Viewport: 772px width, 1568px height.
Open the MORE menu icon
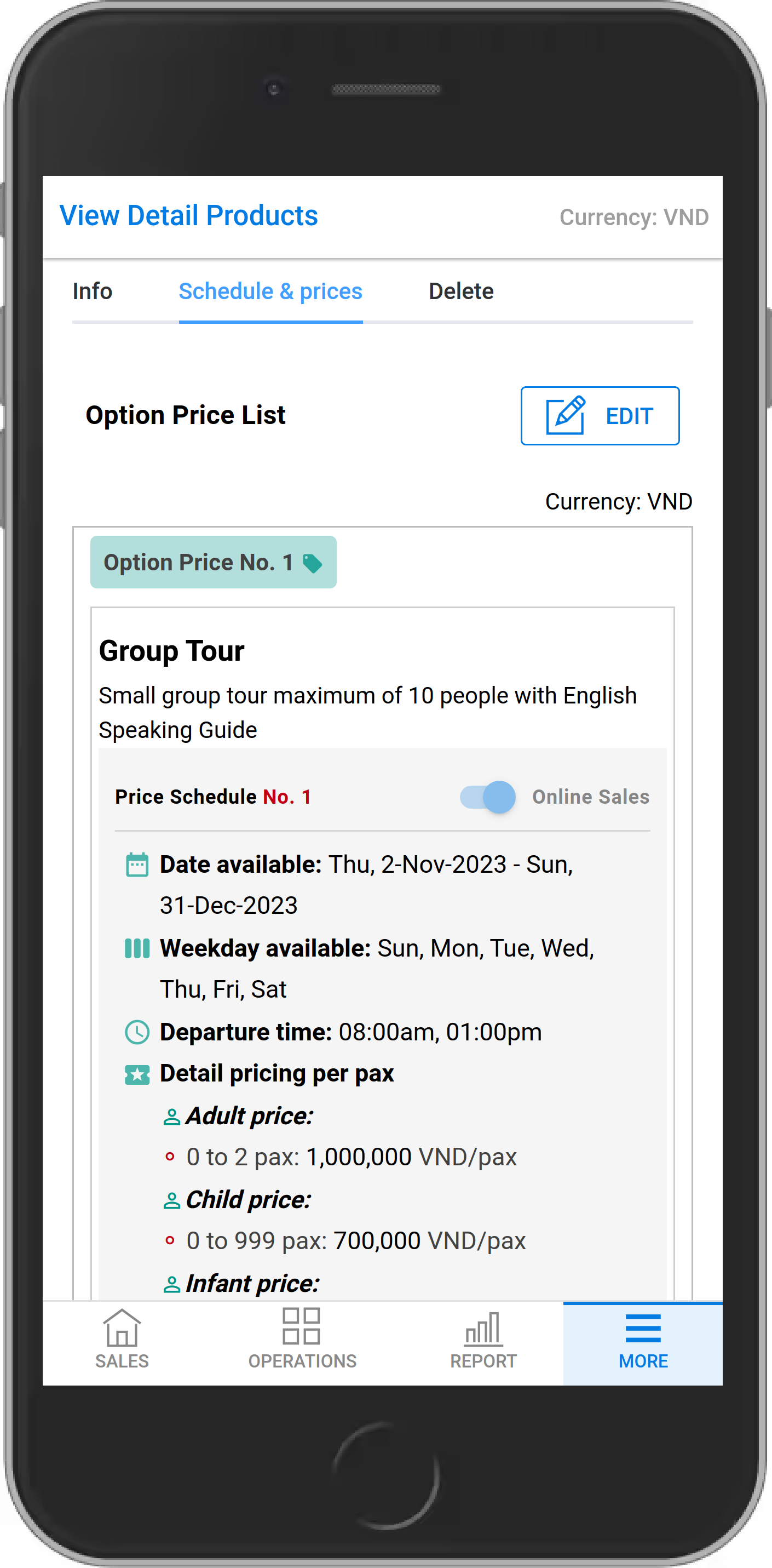coord(642,1327)
